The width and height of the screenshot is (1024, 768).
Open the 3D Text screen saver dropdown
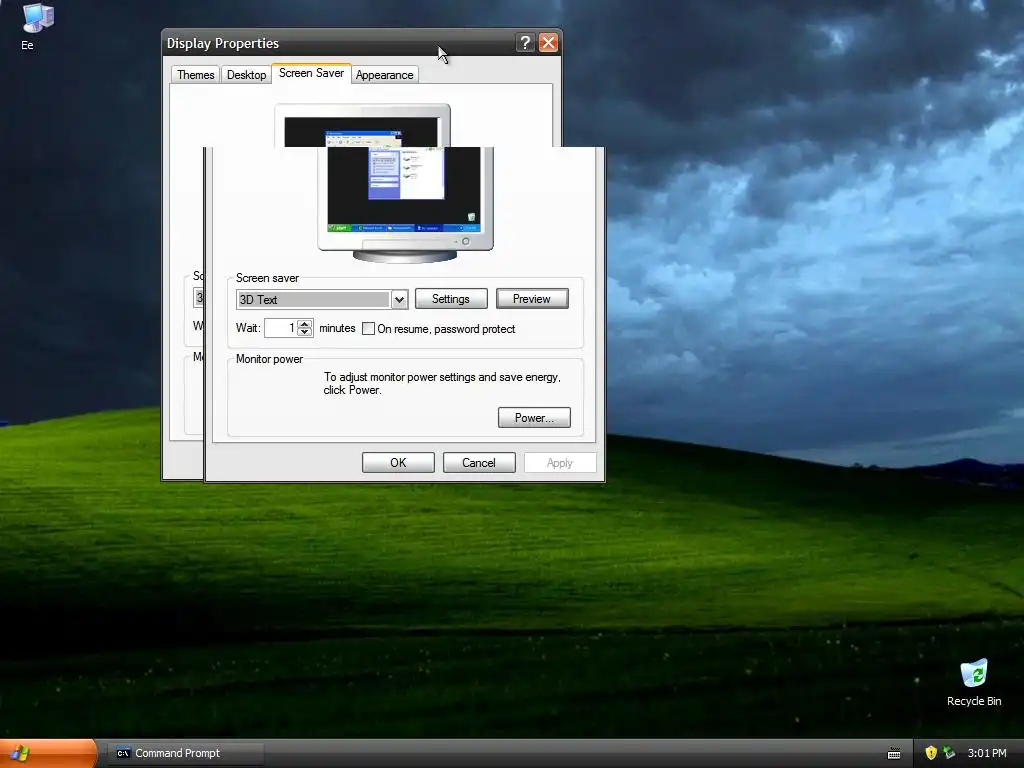tap(399, 300)
